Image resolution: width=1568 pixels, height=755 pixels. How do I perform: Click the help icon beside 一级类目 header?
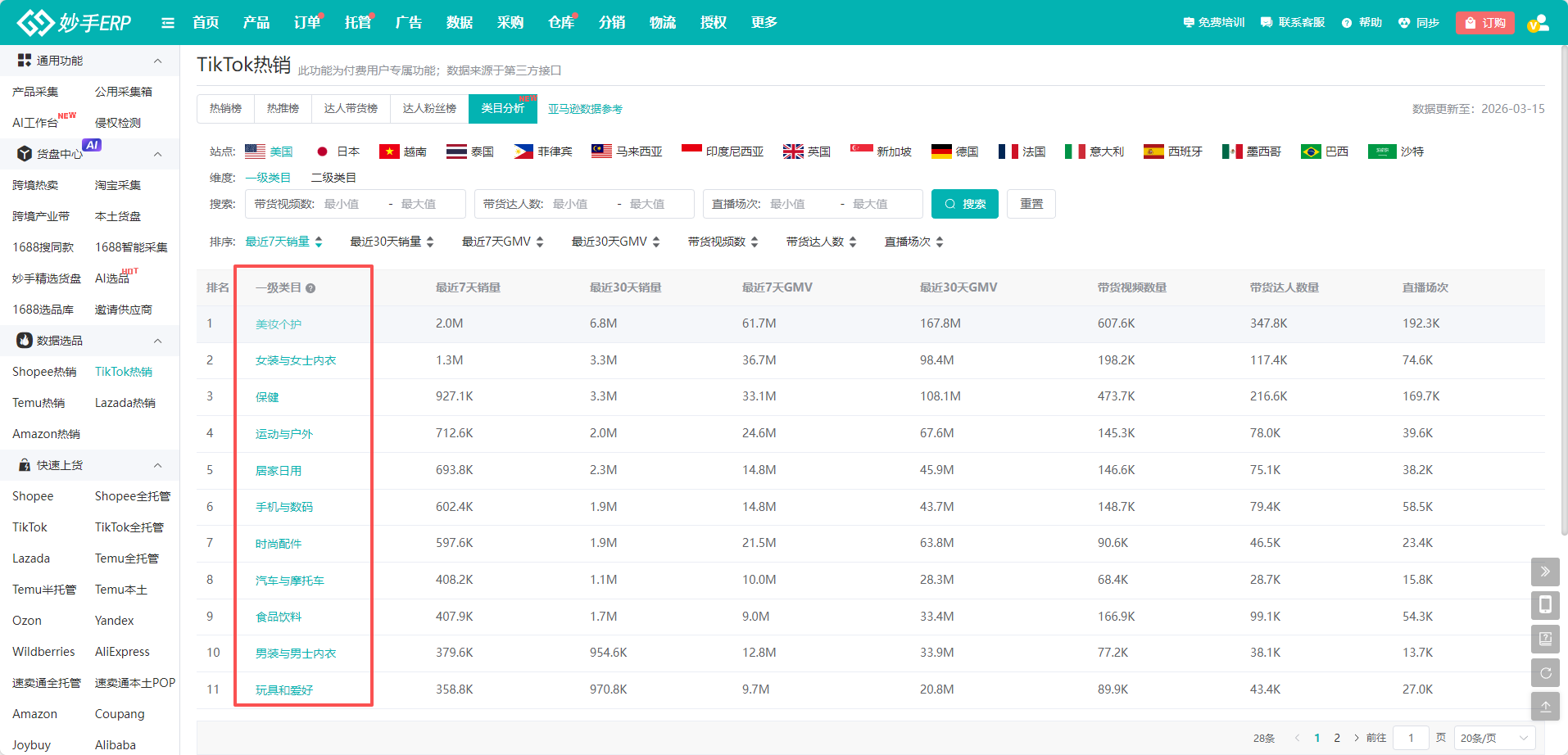310,288
